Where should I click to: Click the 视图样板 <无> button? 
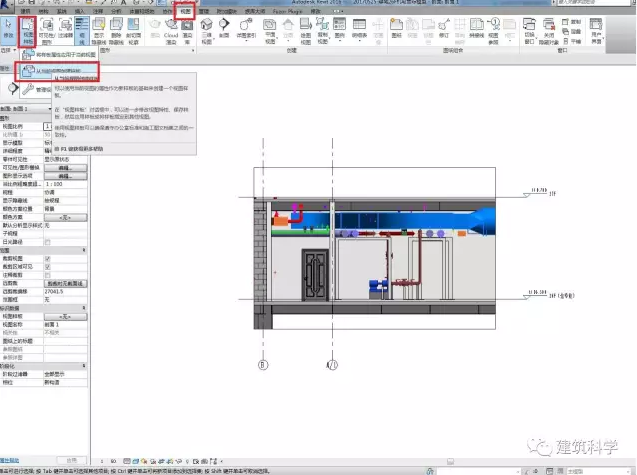65,317
